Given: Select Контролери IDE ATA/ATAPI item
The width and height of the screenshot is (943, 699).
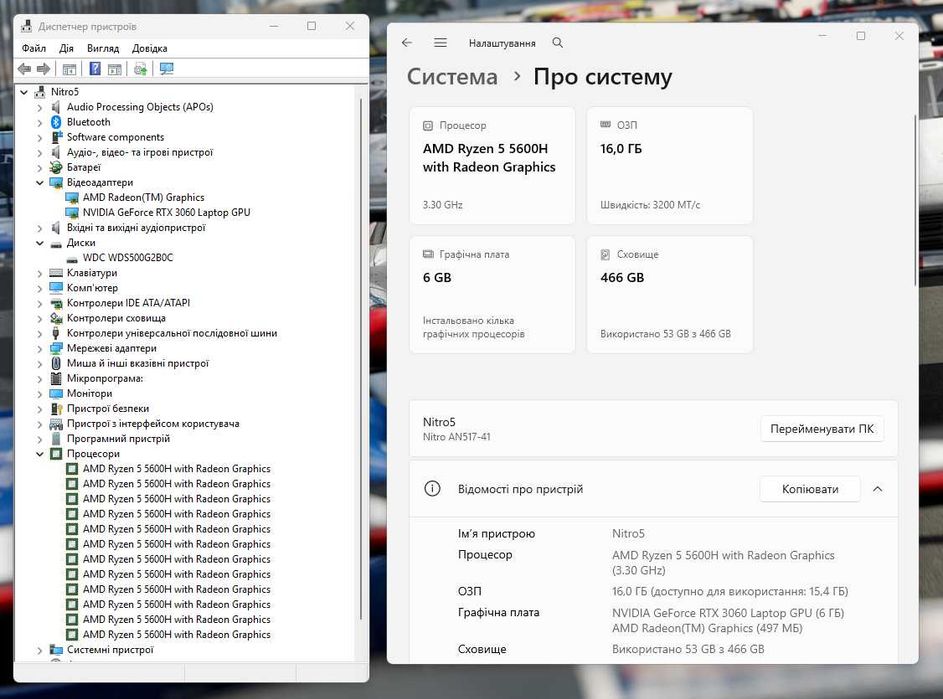Looking at the screenshot, I should (128, 303).
